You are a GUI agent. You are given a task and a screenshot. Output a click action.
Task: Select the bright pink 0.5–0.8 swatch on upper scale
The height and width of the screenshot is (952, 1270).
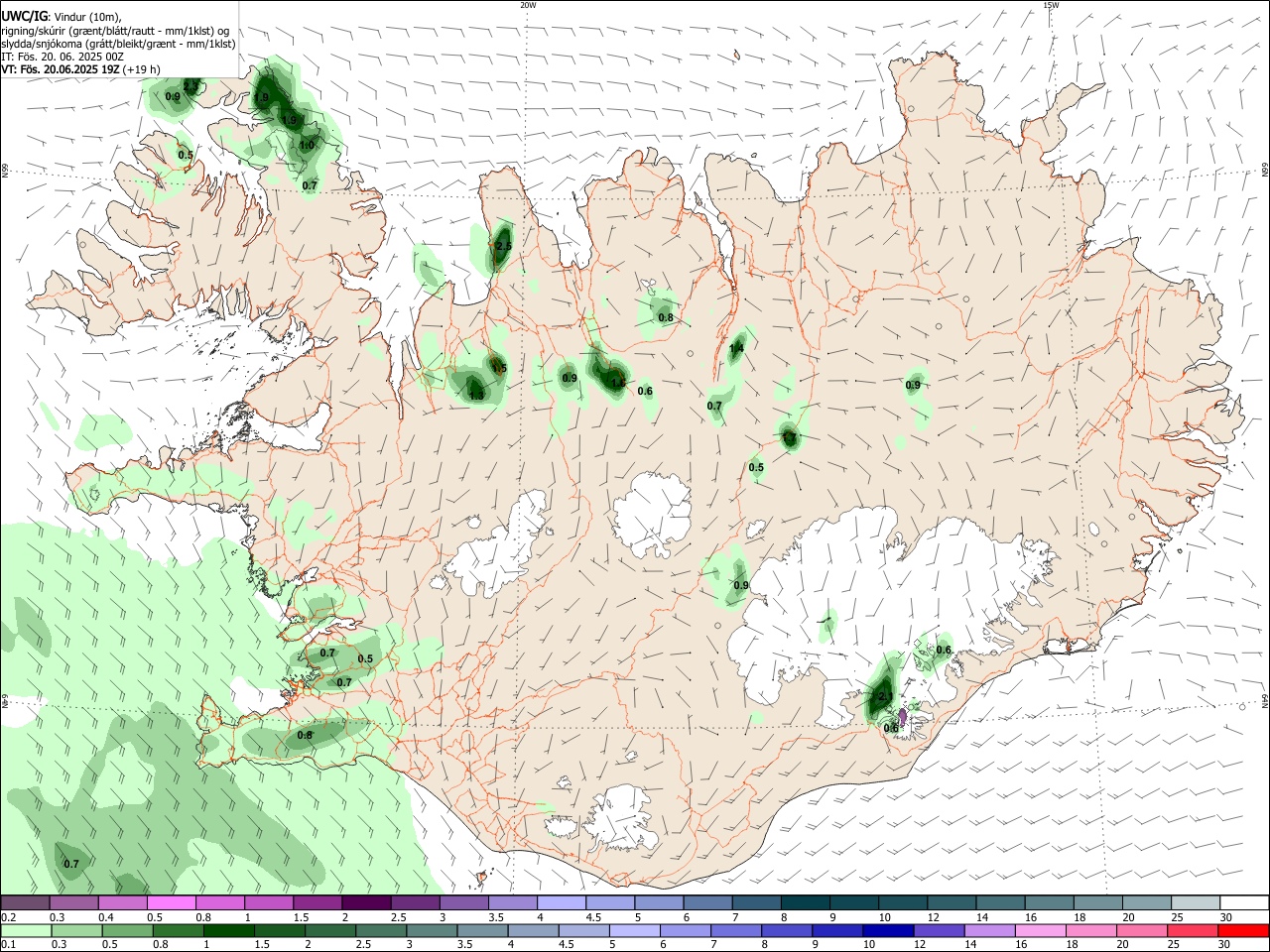(172, 902)
